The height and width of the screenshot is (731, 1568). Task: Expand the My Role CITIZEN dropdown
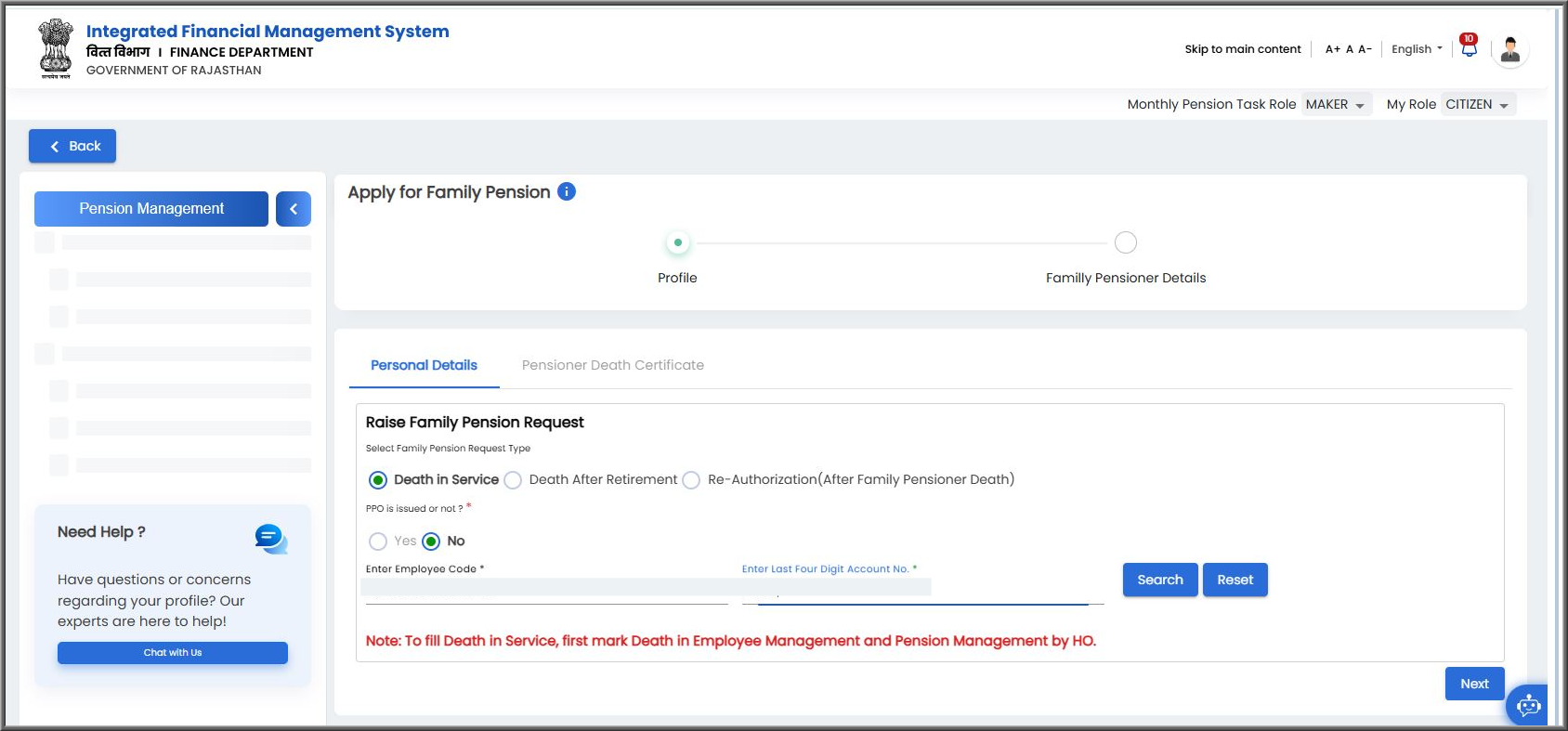[x=1478, y=104]
